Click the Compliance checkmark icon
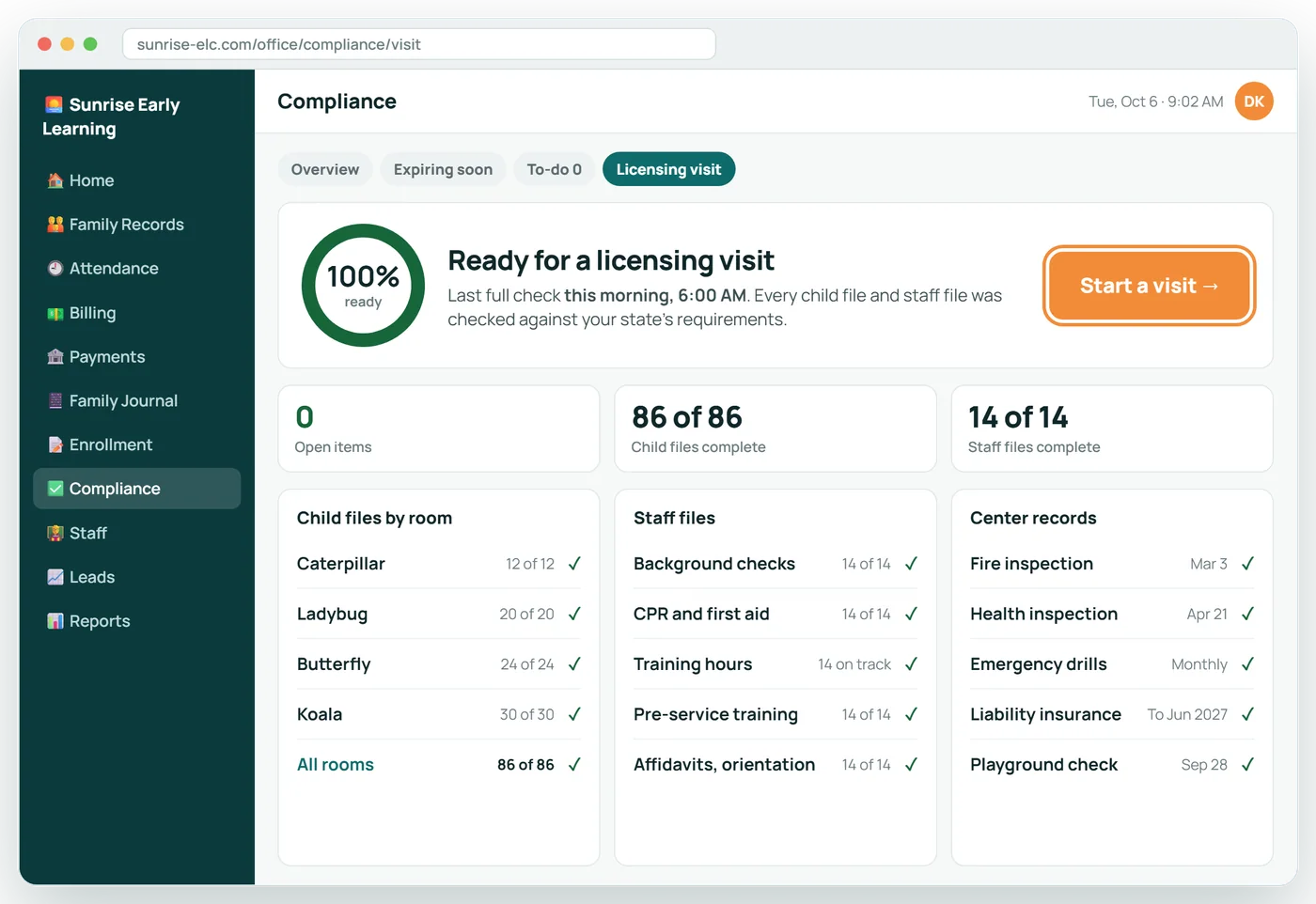Image resolution: width=1316 pixels, height=904 pixels. tap(55, 489)
